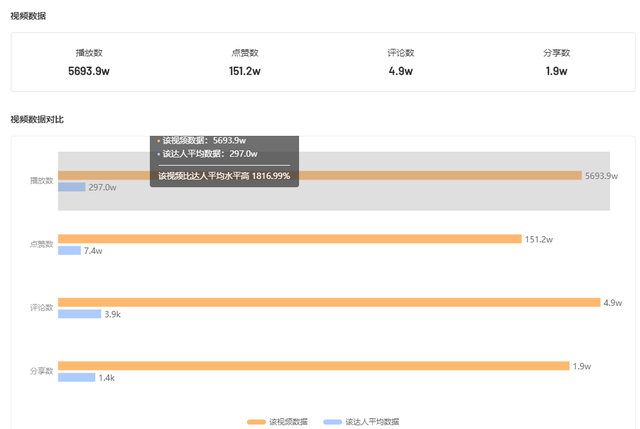640x429 pixels.
Task: Toggle the 该达人平均数据 legend series
Action: 372,422
